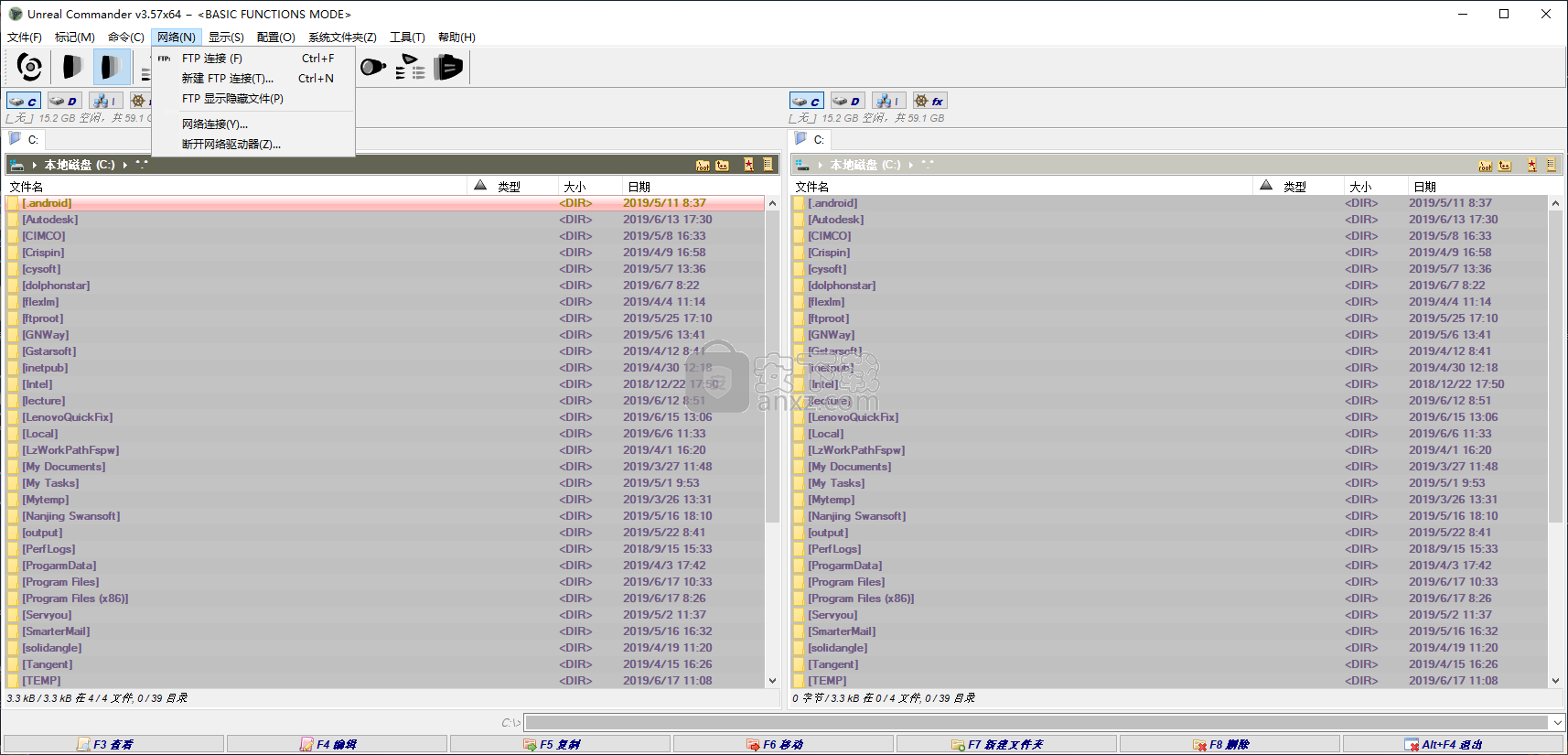The height and width of the screenshot is (755, 1568).
Task: Click the F6 移动 button
Action: point(783,745)
